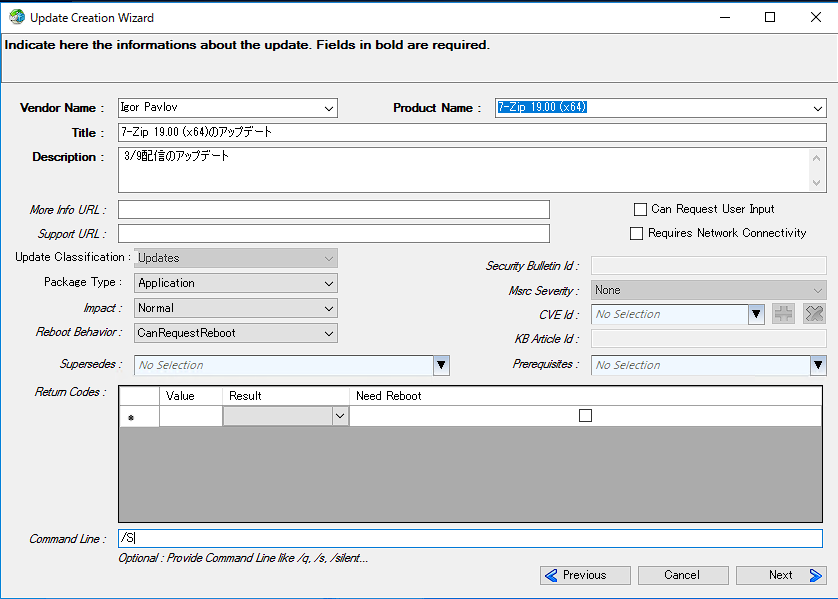The height and width of the screenshot is (599, 838).
Task: Expand the Supersedes selection arrow
Action: click(441, 365)
